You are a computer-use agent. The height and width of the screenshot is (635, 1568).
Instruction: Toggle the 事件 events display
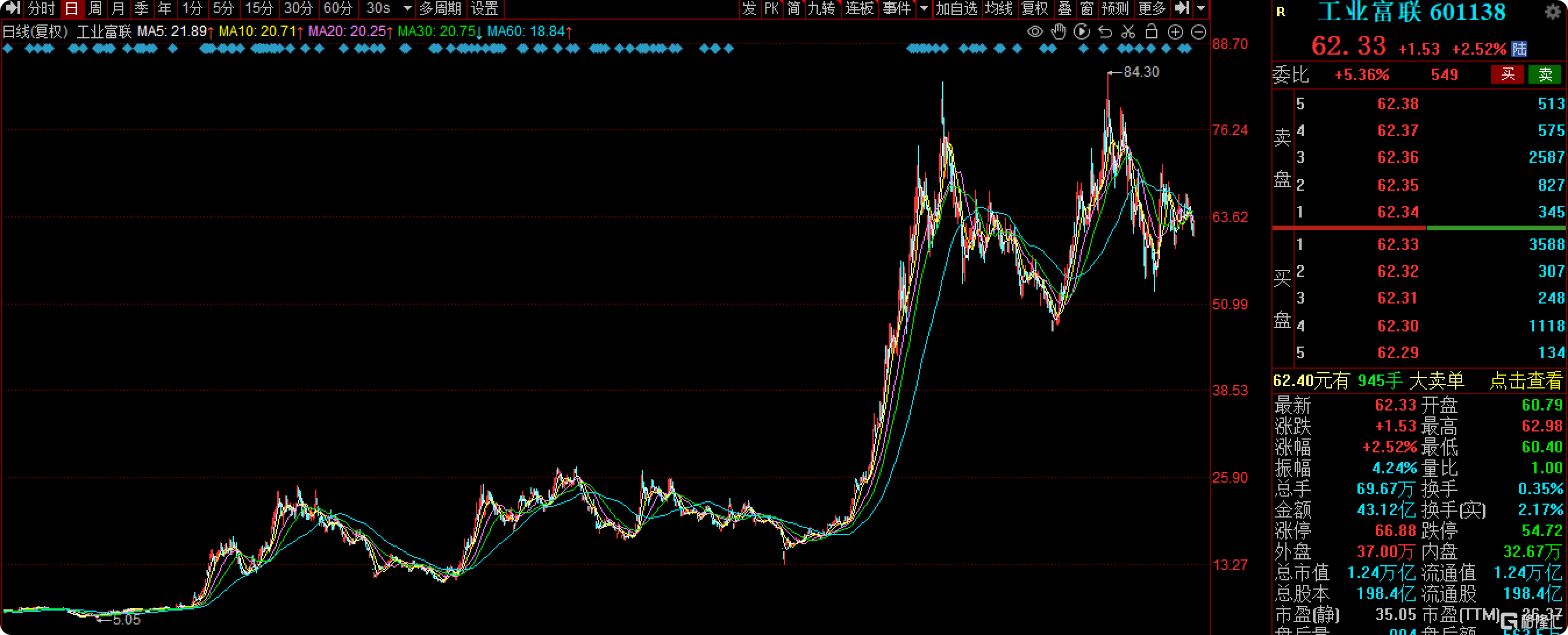pos(897,9)
